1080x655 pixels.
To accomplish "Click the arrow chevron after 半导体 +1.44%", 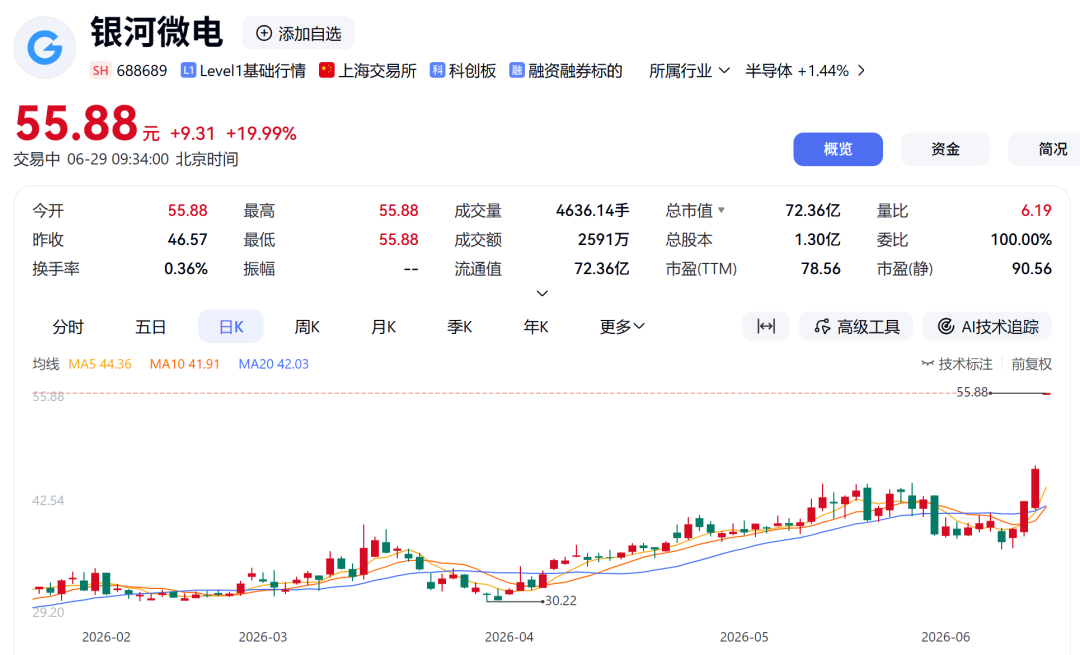I will point(861,70).
